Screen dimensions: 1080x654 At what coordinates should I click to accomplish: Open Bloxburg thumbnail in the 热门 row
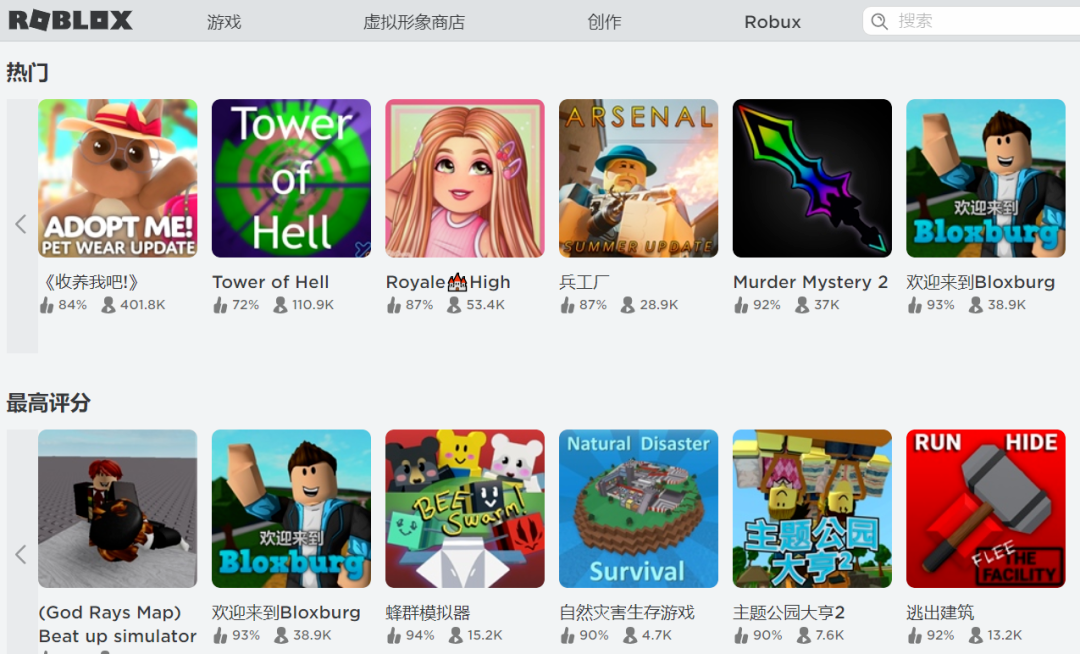tap(986, 178)
